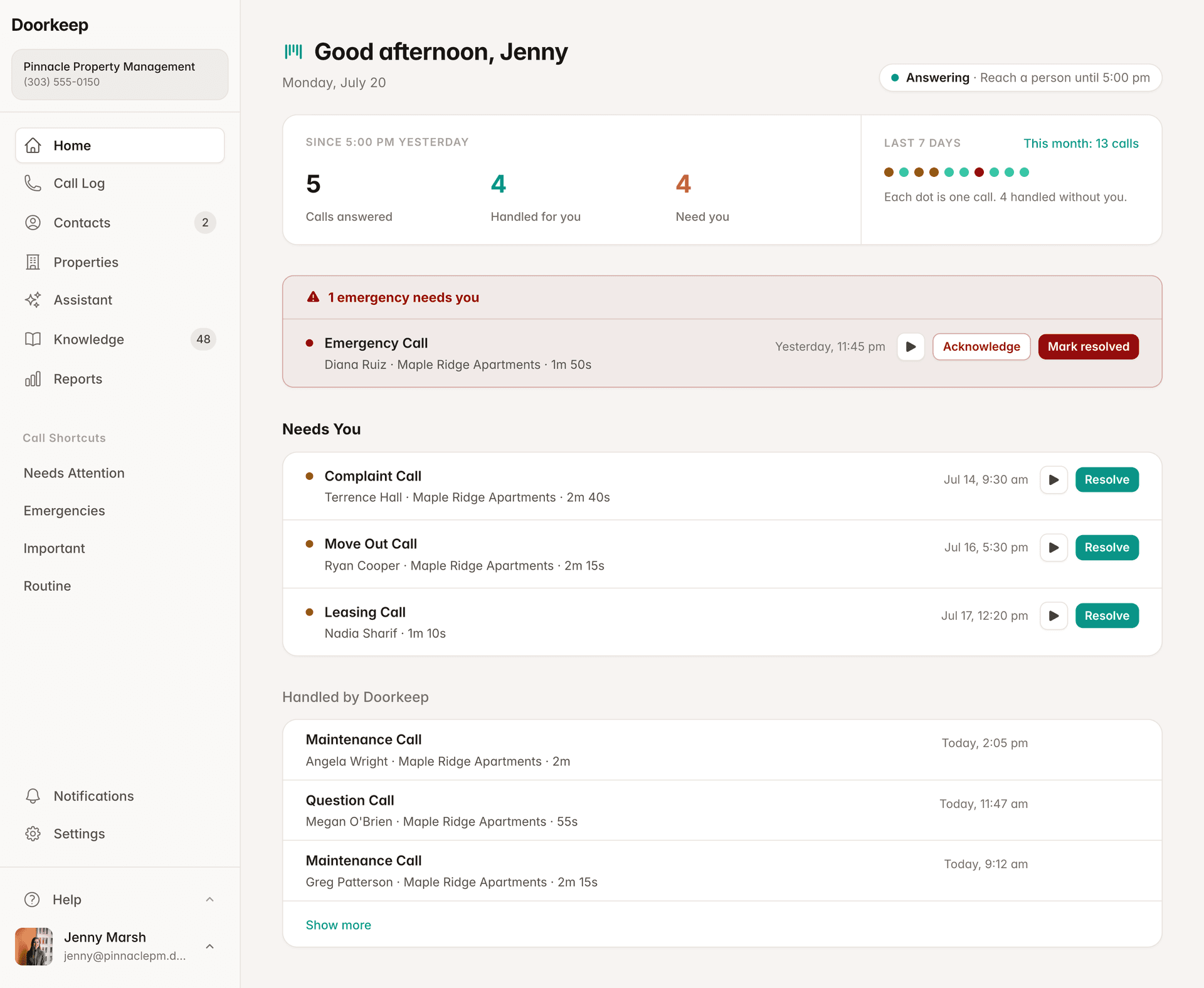Resolve the Move Out Call
1204x988 pixels.
pos(1107,548)
